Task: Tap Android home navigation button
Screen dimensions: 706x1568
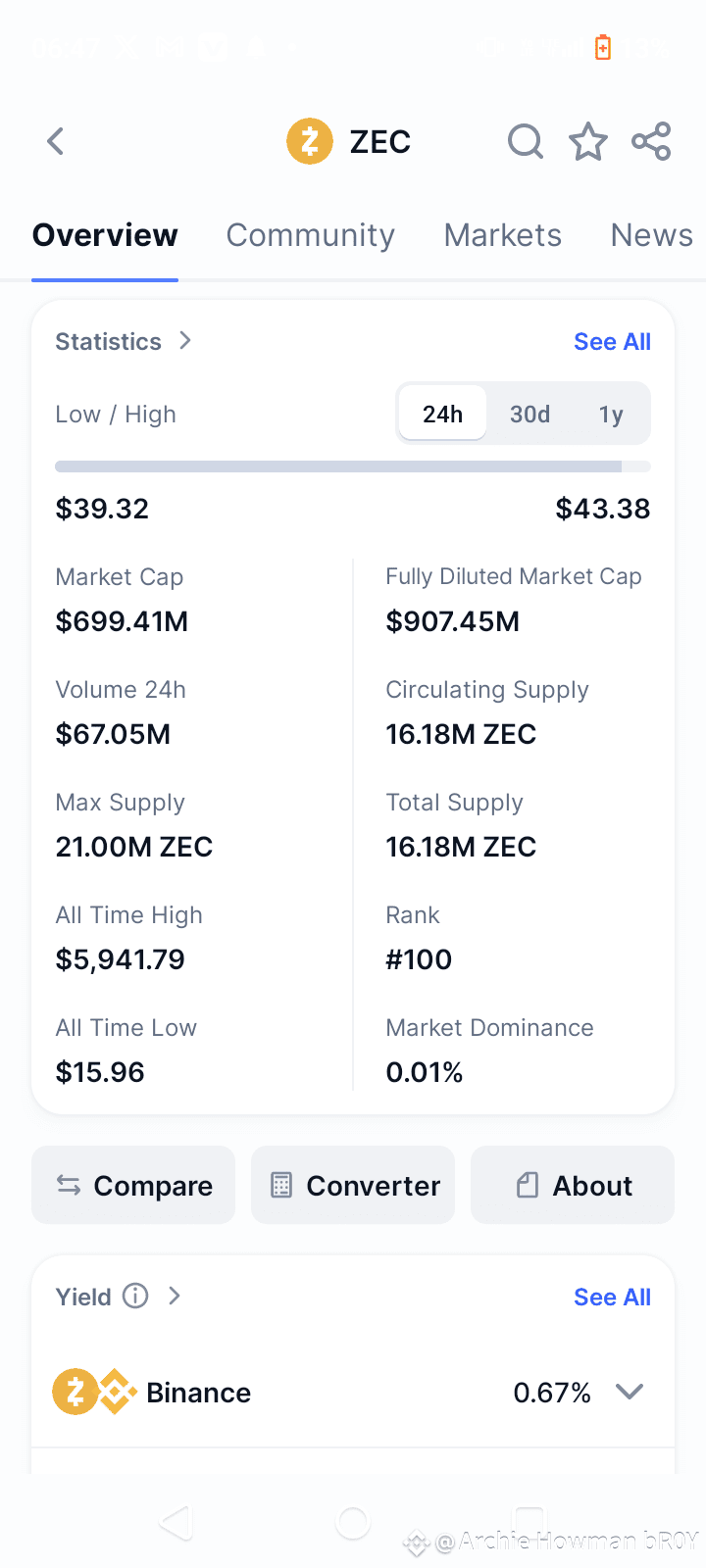Action: tap(353, 1523)
